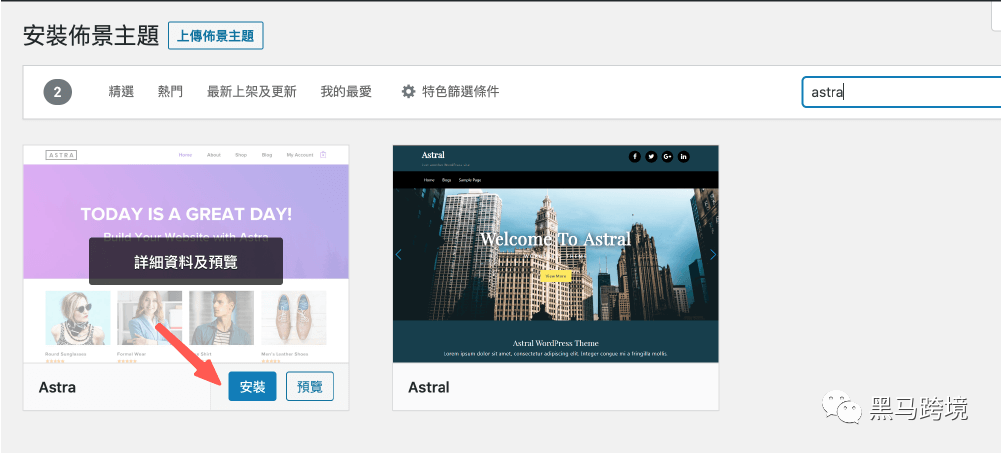Click the Facebook icon in Astral preview

tap(635, 157)
